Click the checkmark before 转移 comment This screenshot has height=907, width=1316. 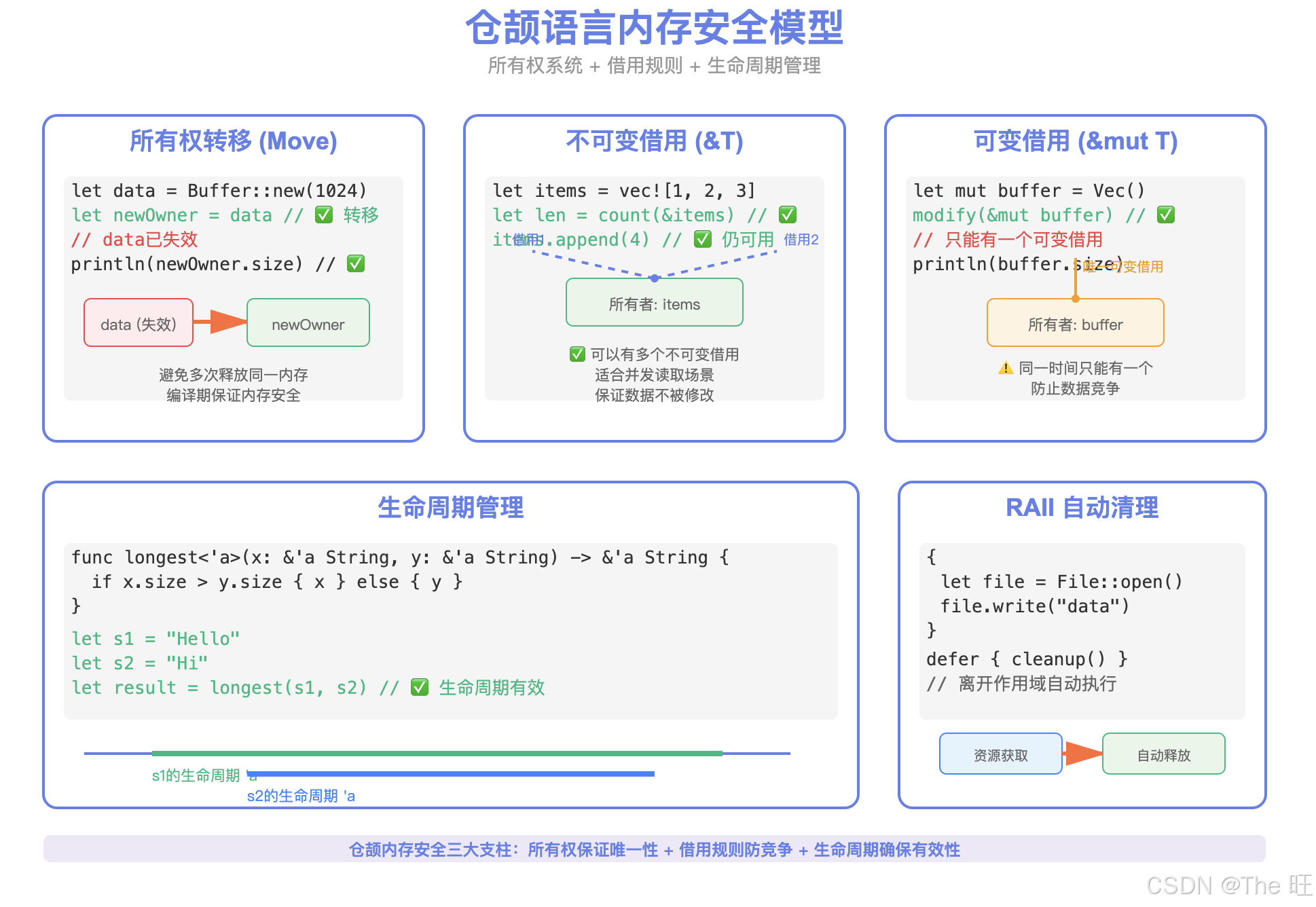point(324,215)
